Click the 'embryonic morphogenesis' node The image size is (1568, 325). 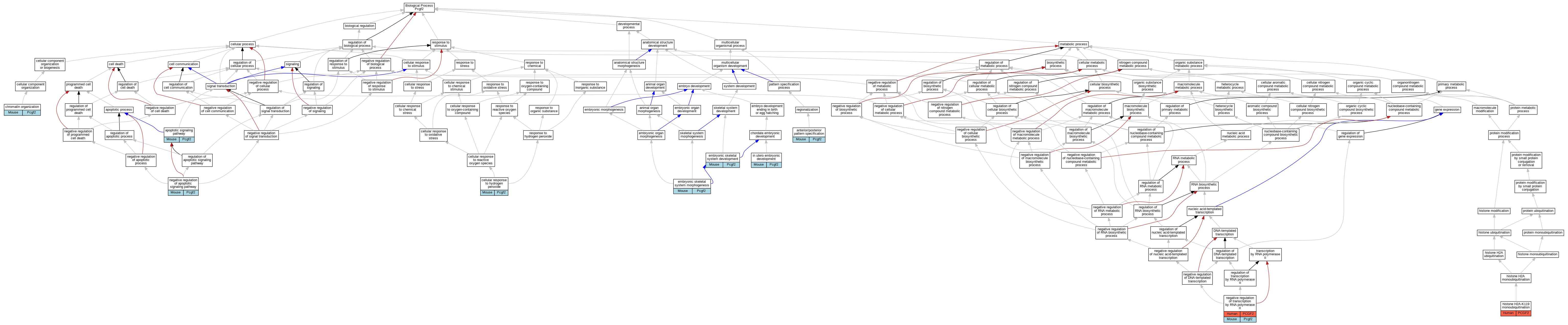[x=604, y=110]
